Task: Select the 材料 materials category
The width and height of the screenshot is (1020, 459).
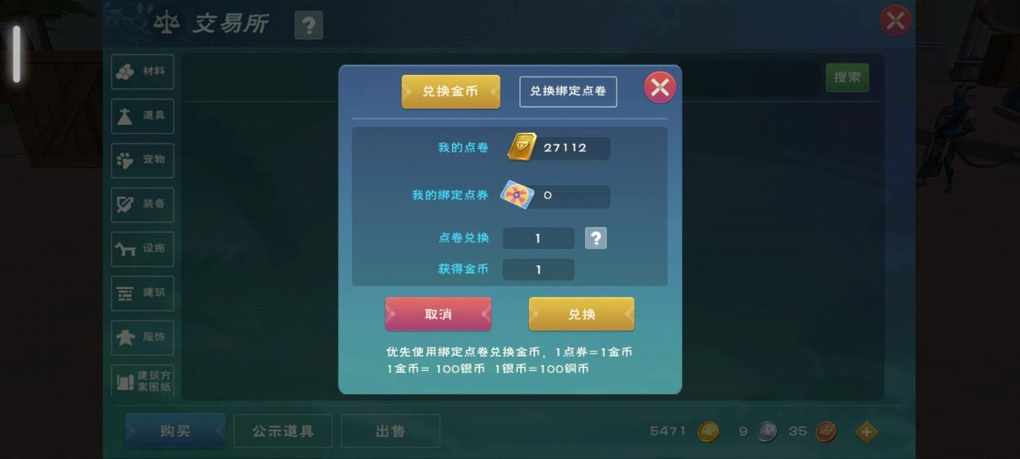Action: pos(142,72)
